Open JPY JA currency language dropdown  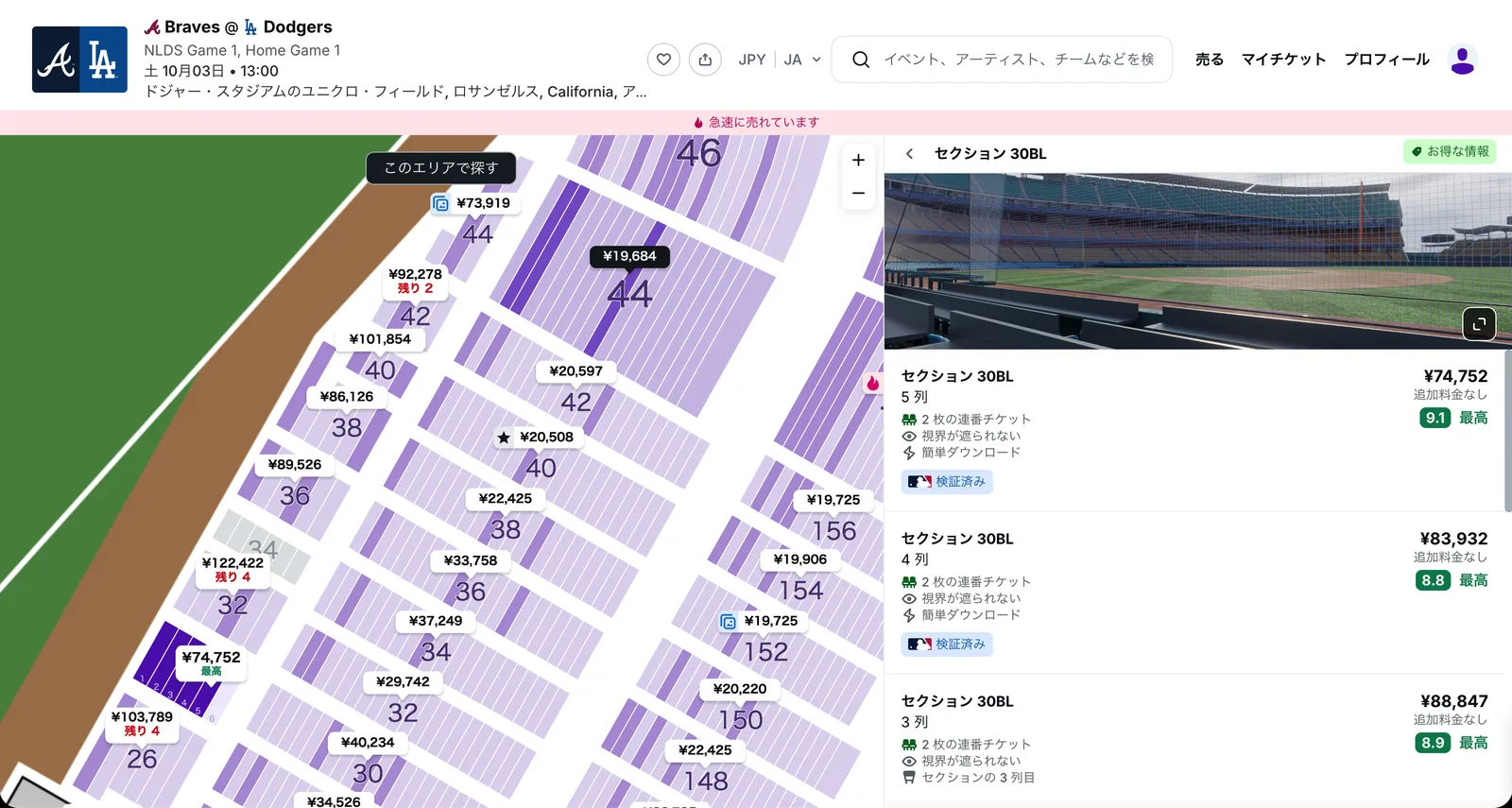[x=780, y=60]
